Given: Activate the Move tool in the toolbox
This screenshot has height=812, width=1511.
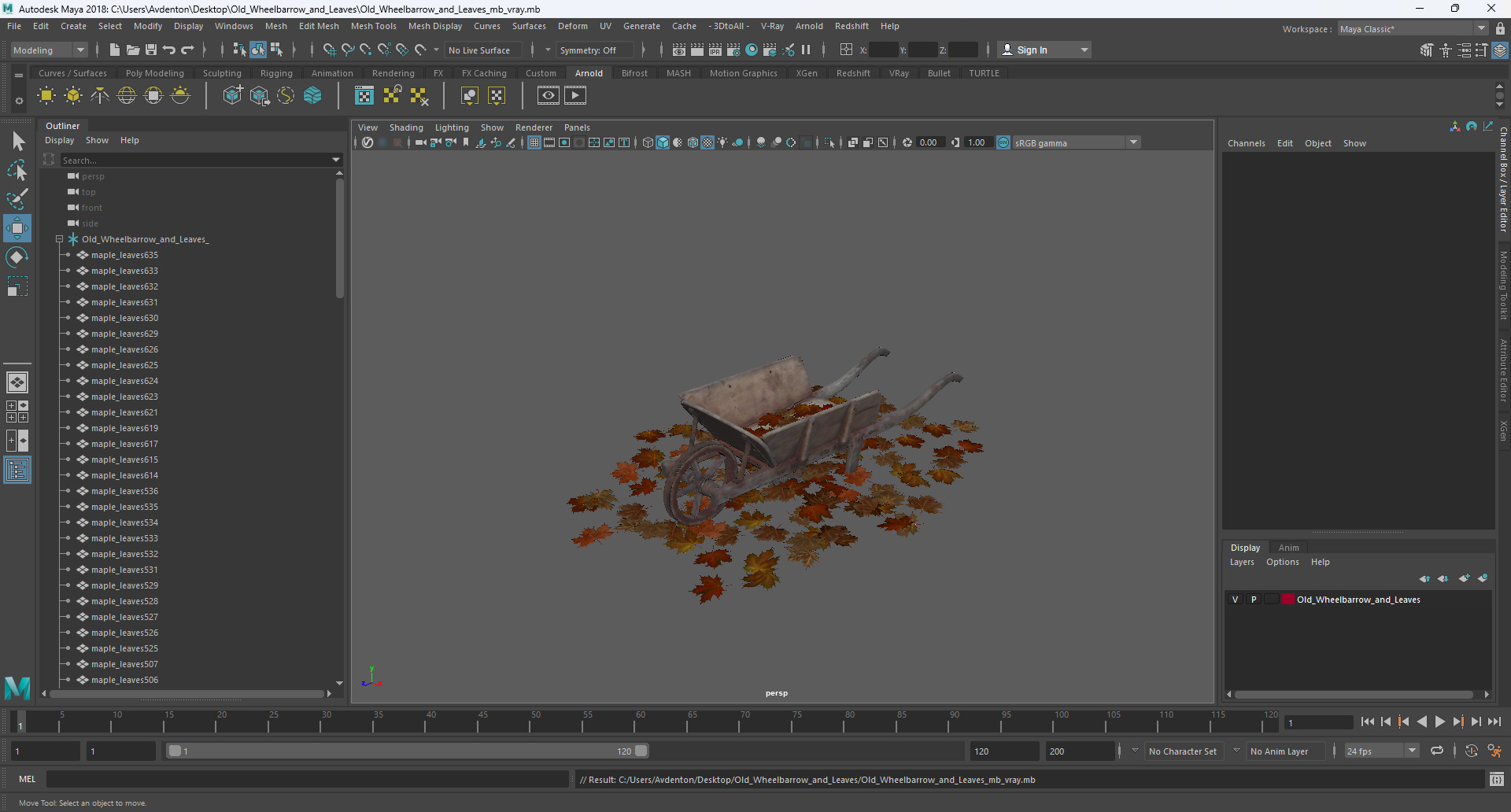Looking at the screenshot, I should (17, 228).
